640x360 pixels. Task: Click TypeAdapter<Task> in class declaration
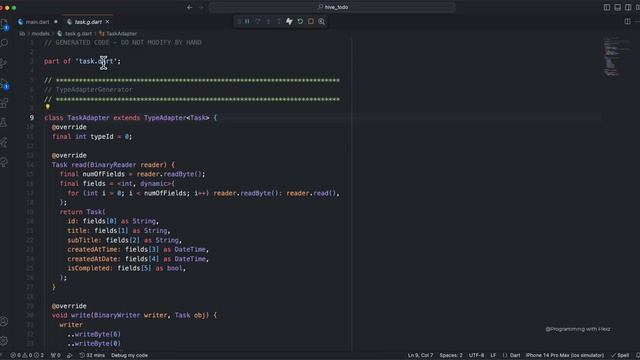pos(176,118)
